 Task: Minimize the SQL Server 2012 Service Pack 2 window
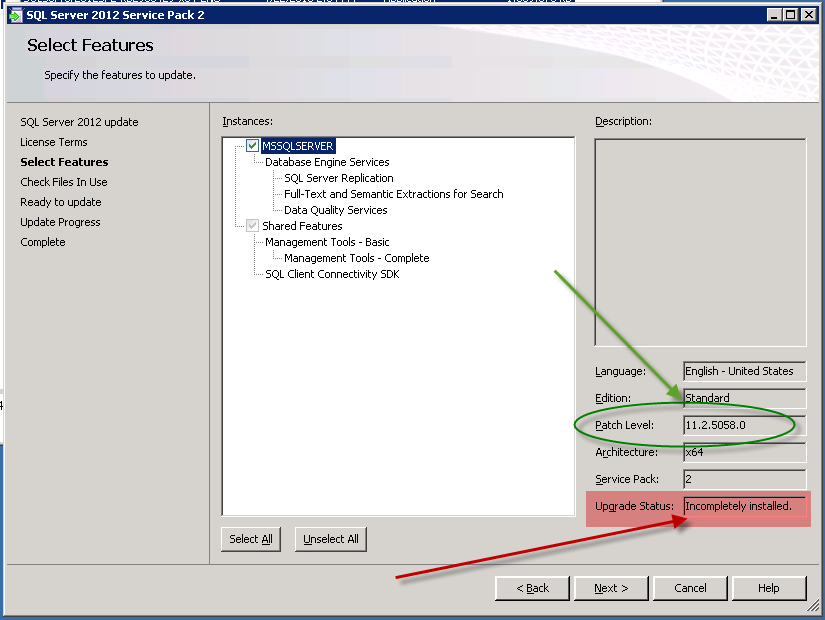[773, 15]
